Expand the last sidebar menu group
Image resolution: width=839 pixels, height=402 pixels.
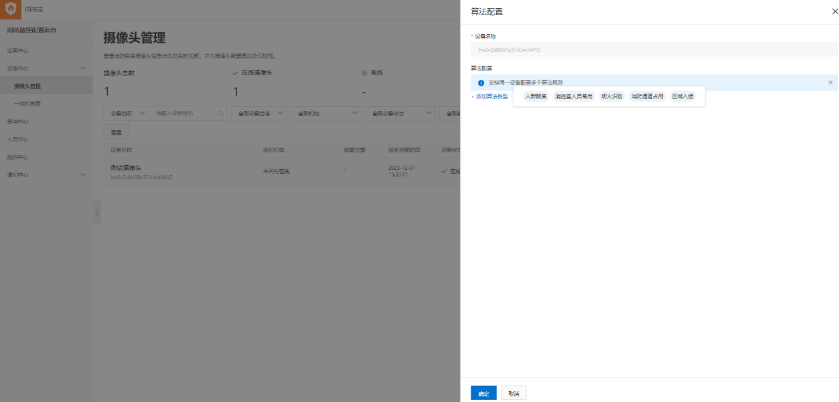tap(82, 174)
